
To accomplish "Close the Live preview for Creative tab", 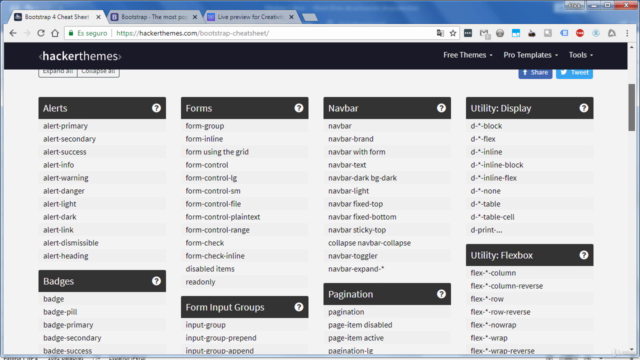I will 291,17.
